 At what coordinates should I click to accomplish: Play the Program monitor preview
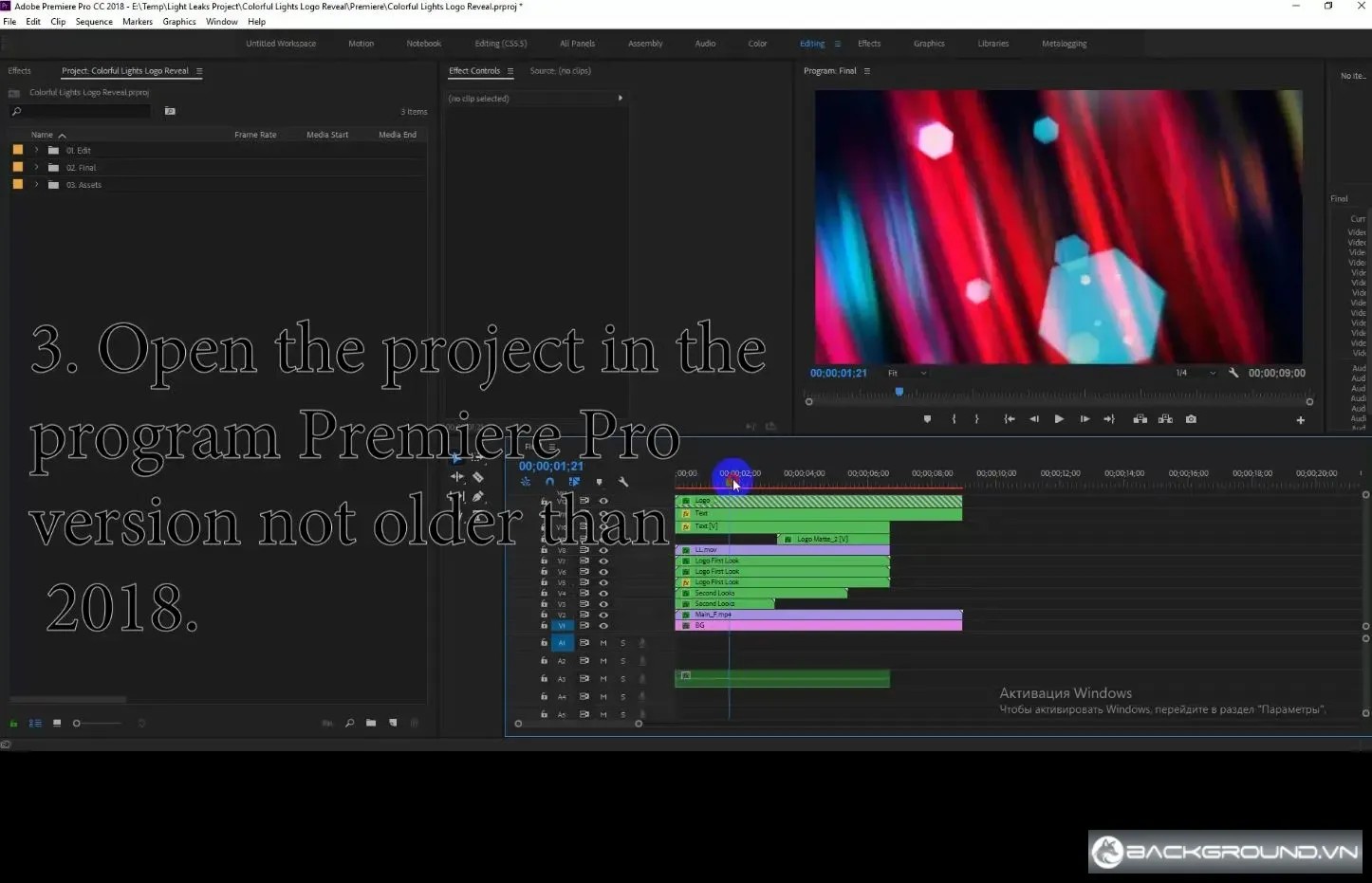click(1059, 419)
